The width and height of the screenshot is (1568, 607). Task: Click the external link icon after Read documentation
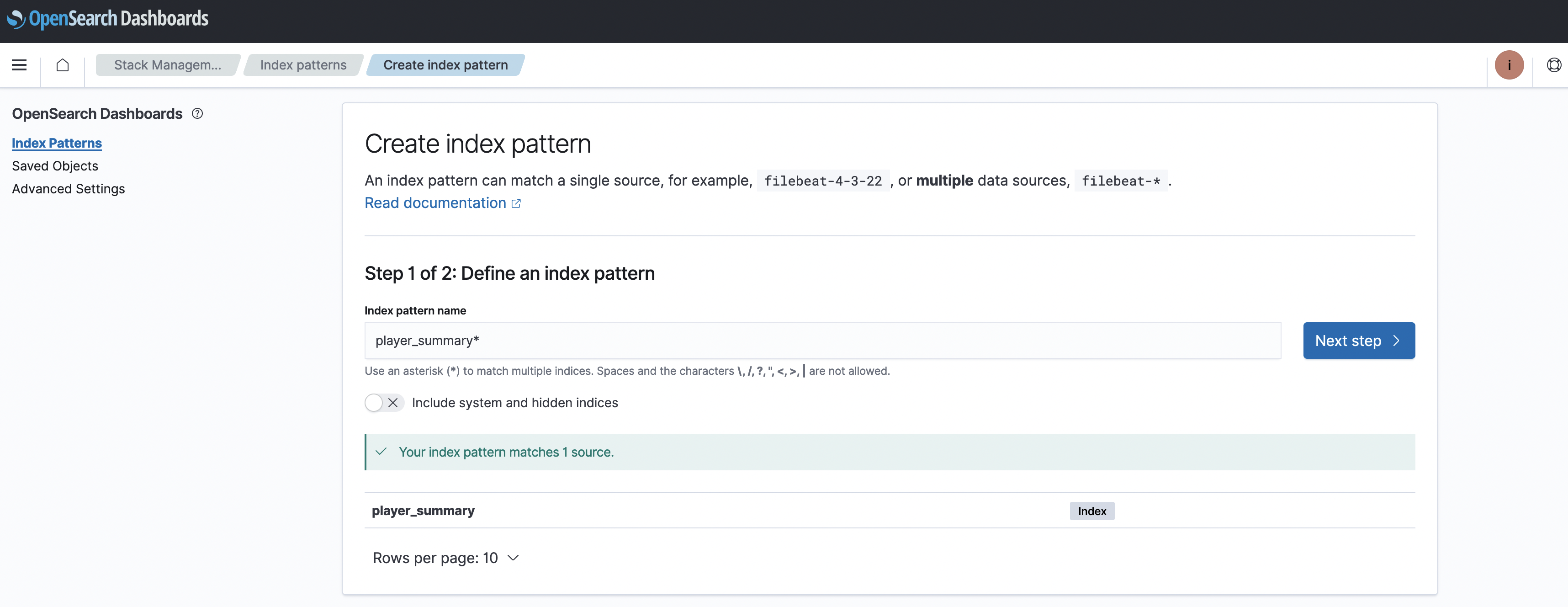coord(516,203)
